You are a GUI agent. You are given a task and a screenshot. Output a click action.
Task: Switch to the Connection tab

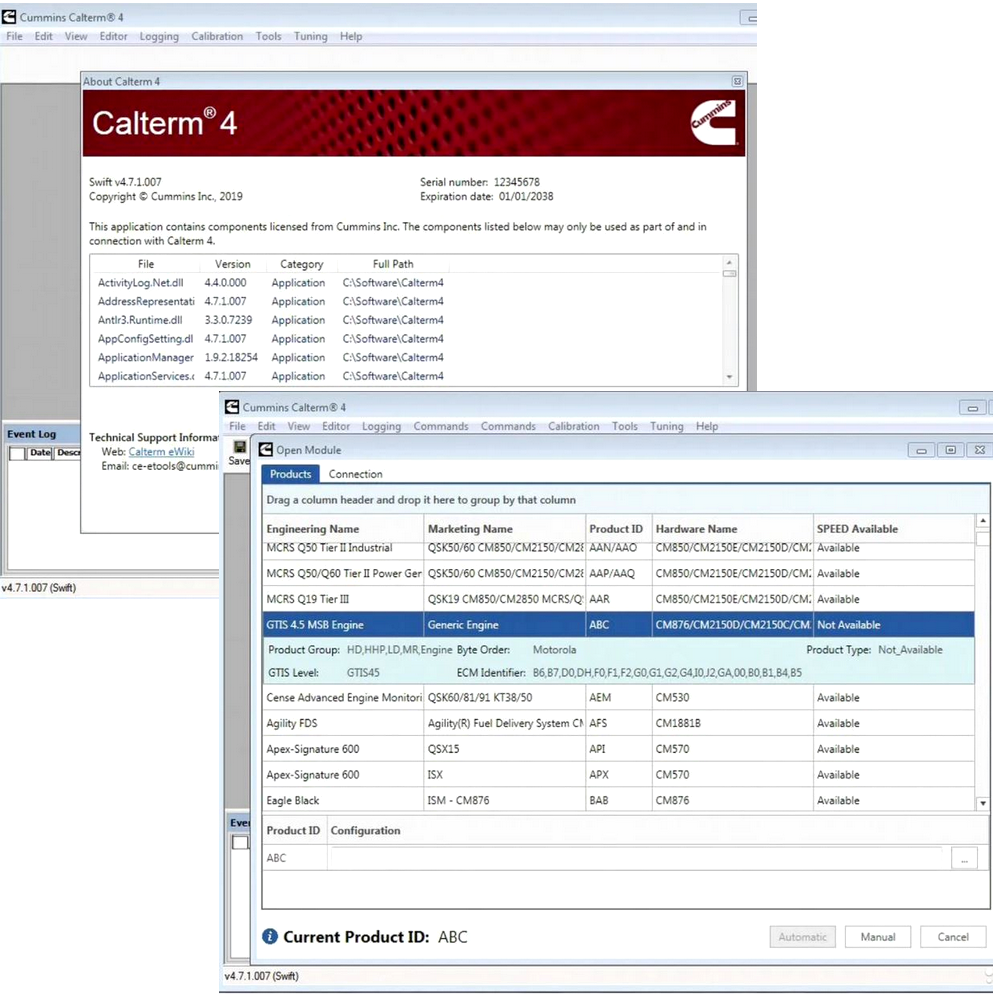click(355, 474)
